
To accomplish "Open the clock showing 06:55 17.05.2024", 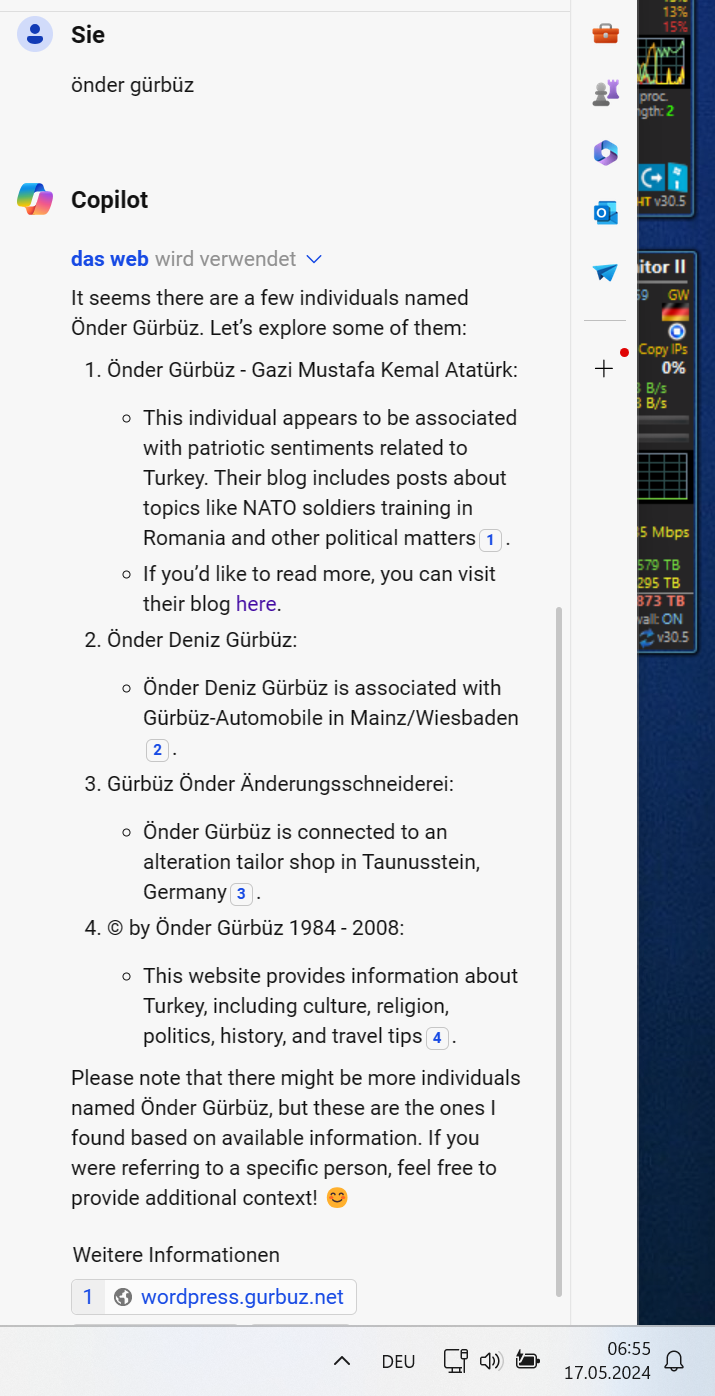I will (607, 1361).
